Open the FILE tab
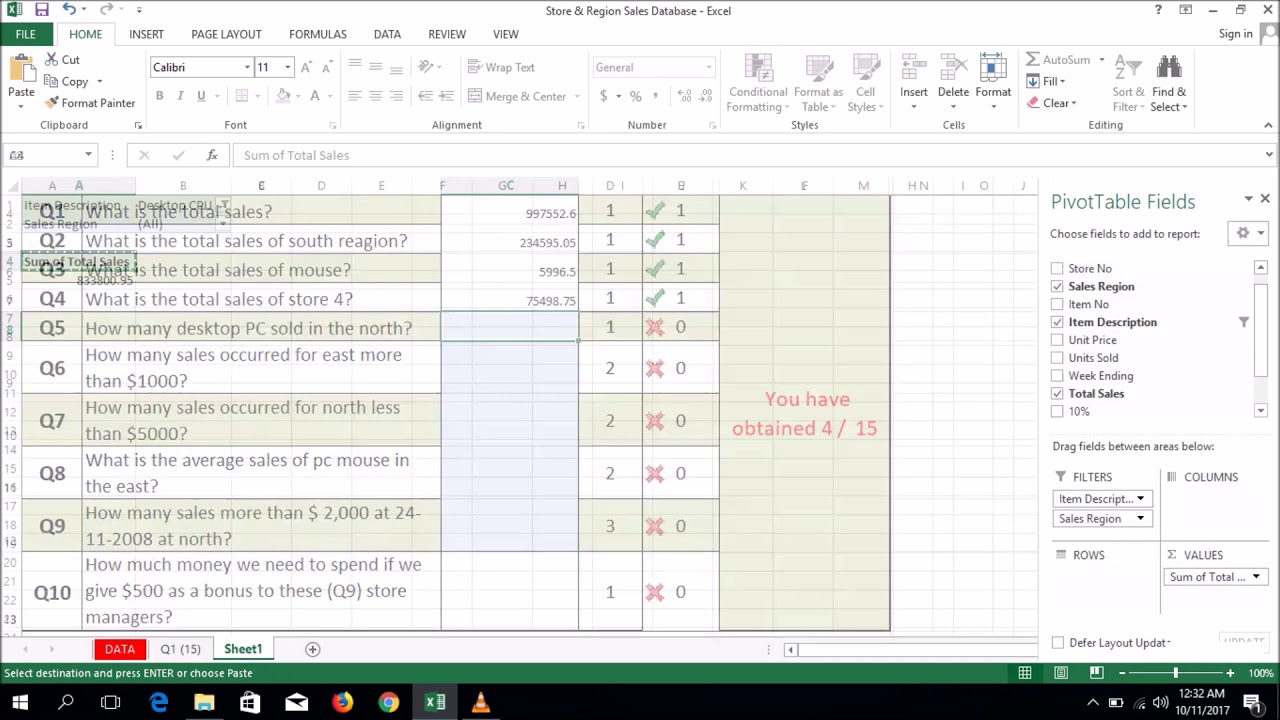Screen dimensions: 1280x720 [x=26, y=34]
